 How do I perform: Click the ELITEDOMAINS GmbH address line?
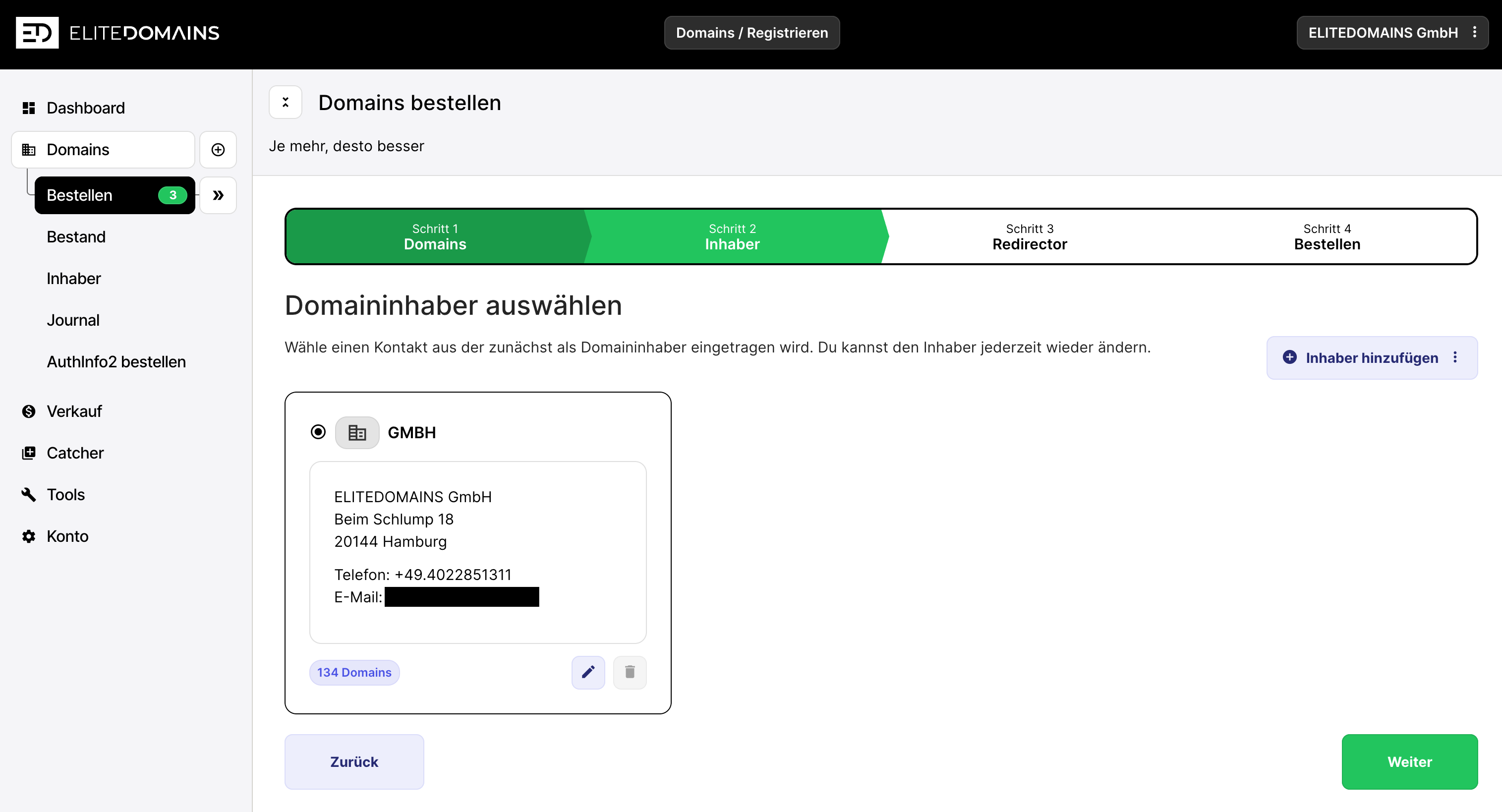point(413,497)
